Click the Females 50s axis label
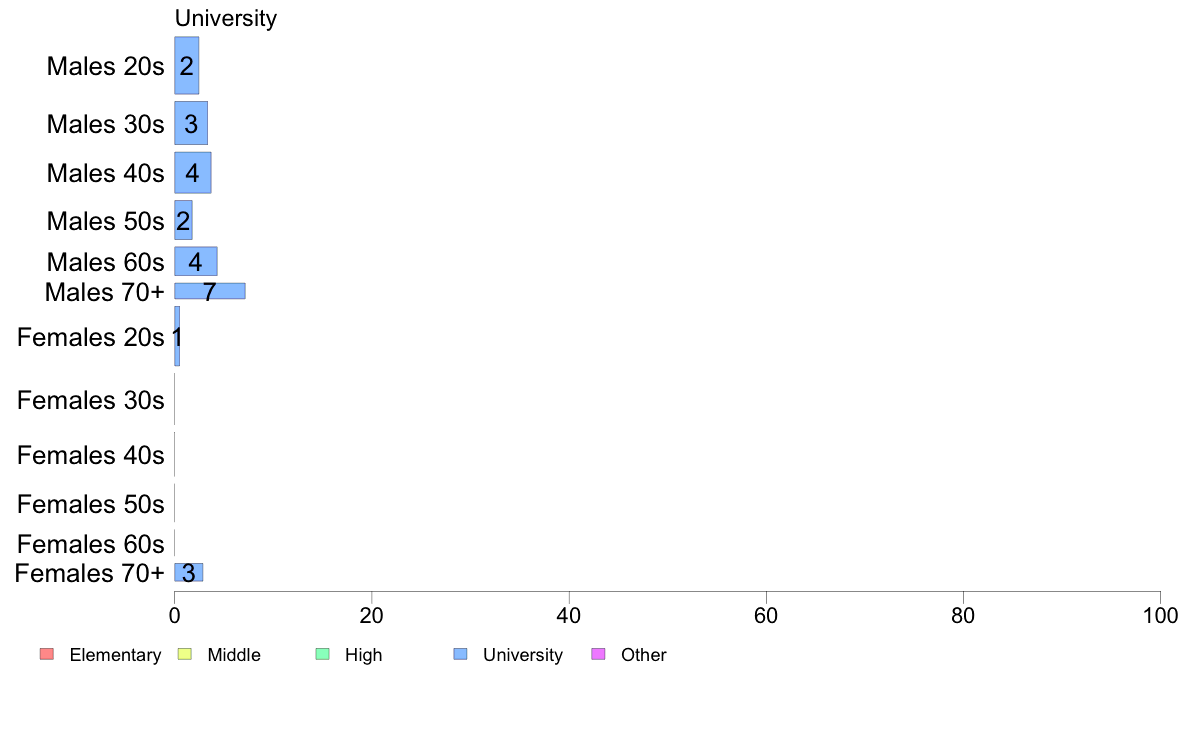The image size is (1188, 736). pyautogui.click(x=90, y=504)
